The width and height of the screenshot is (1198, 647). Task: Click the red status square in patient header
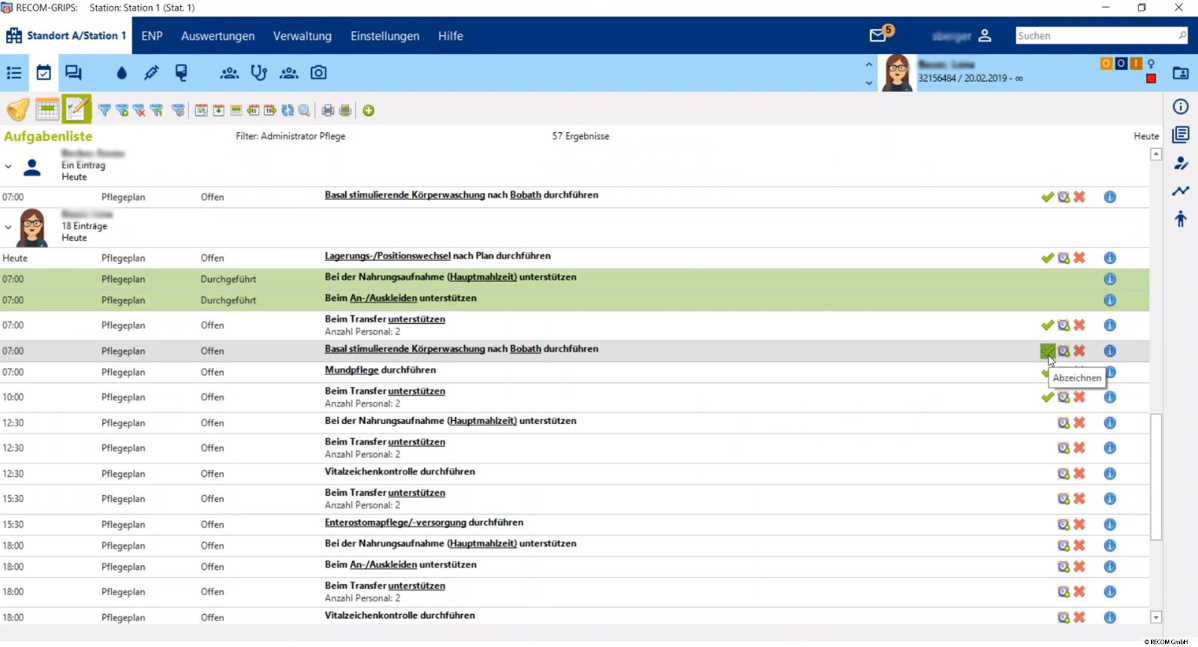[1151, 78]
